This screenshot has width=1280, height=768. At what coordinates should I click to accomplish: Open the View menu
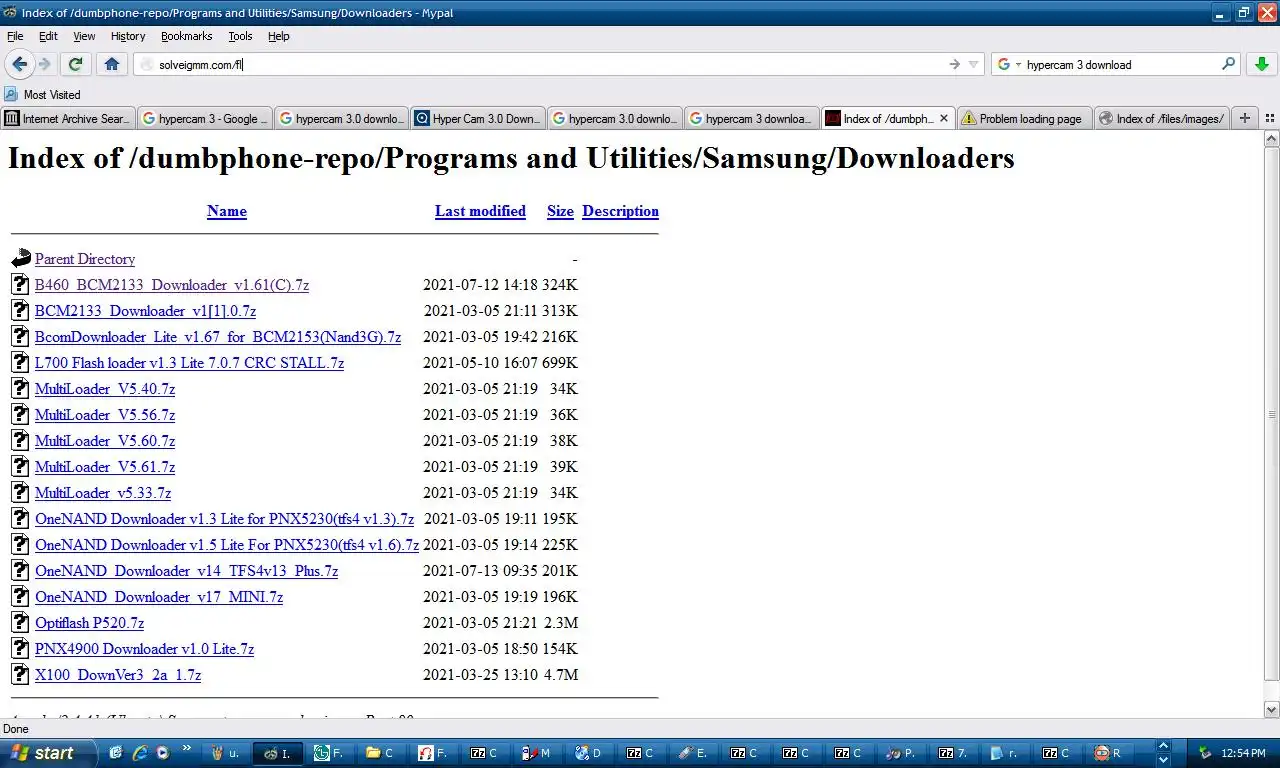[84, 36]
